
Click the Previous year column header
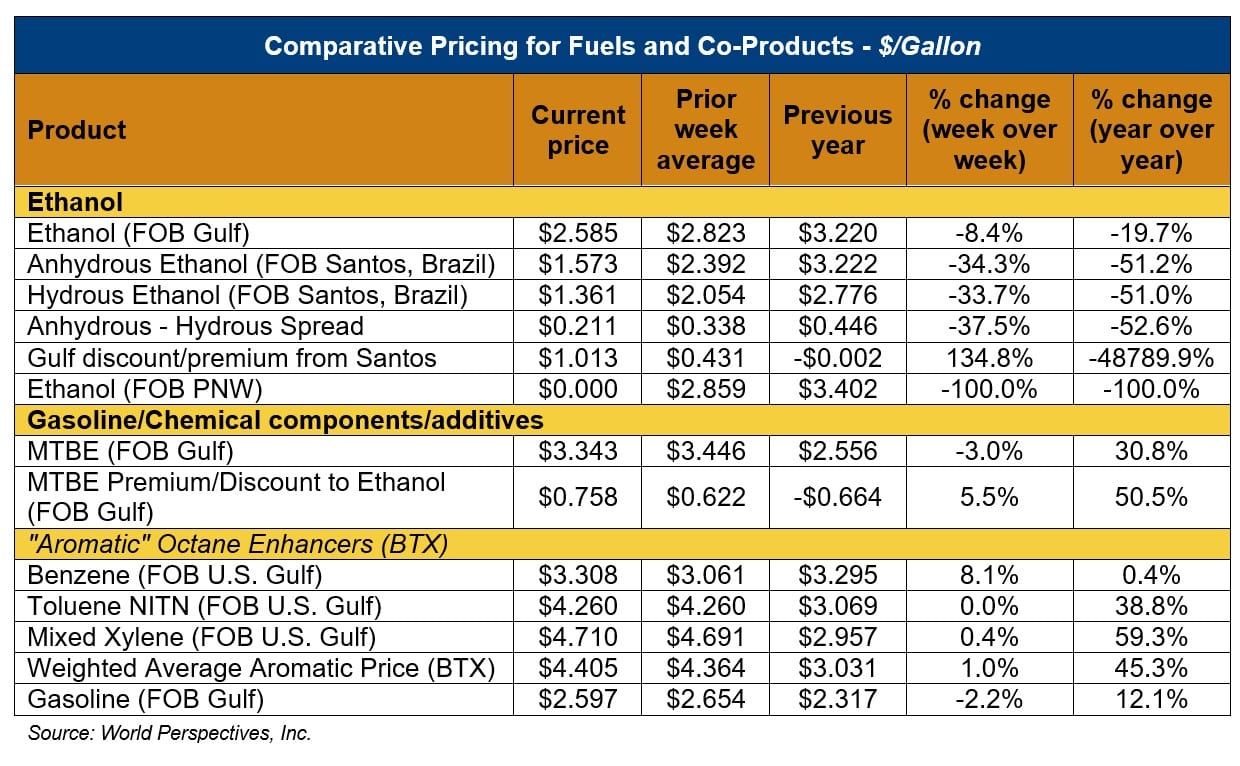(x=837, y=130)
